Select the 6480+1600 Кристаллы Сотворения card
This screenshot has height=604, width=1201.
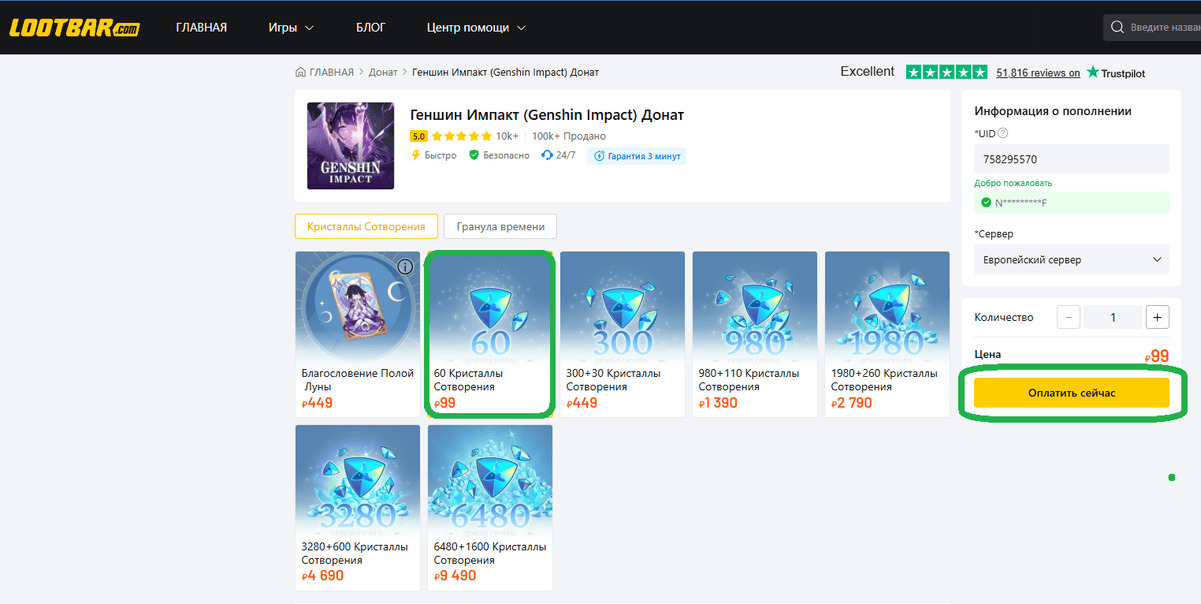click(490, 507)
